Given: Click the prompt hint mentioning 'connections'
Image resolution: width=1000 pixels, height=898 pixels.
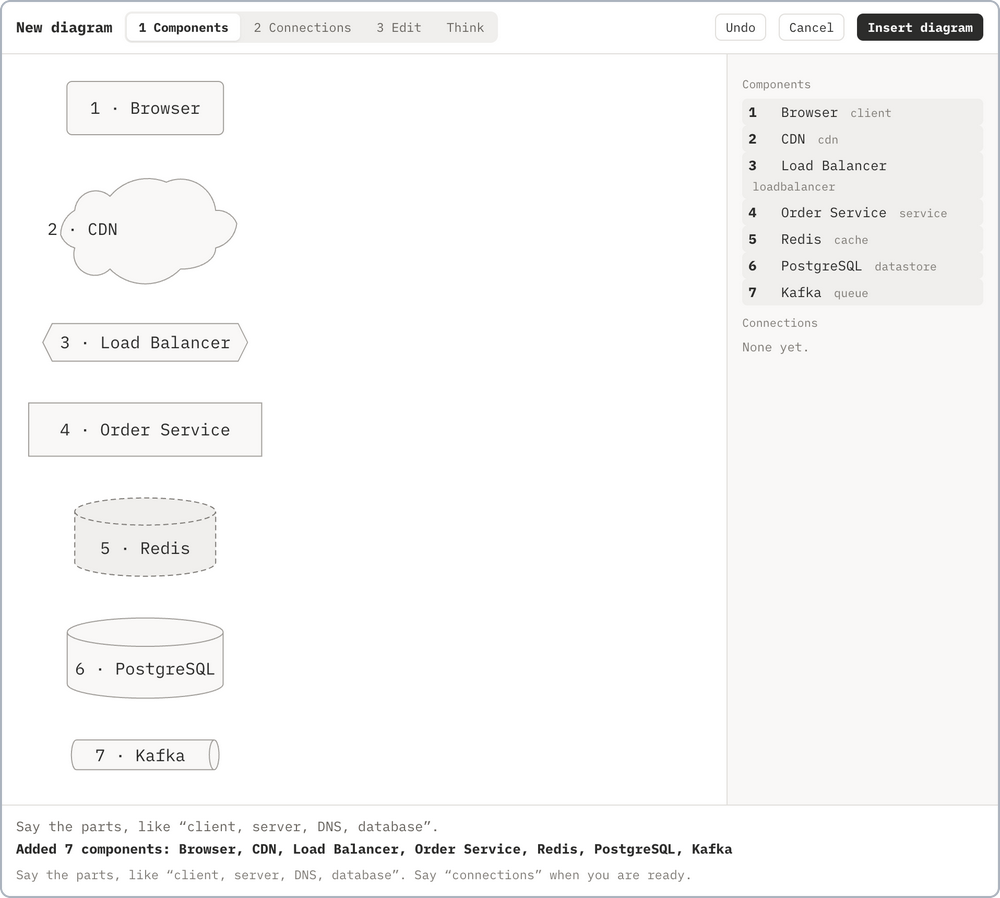Looking at the screenshot, I should tap(353, 875).
